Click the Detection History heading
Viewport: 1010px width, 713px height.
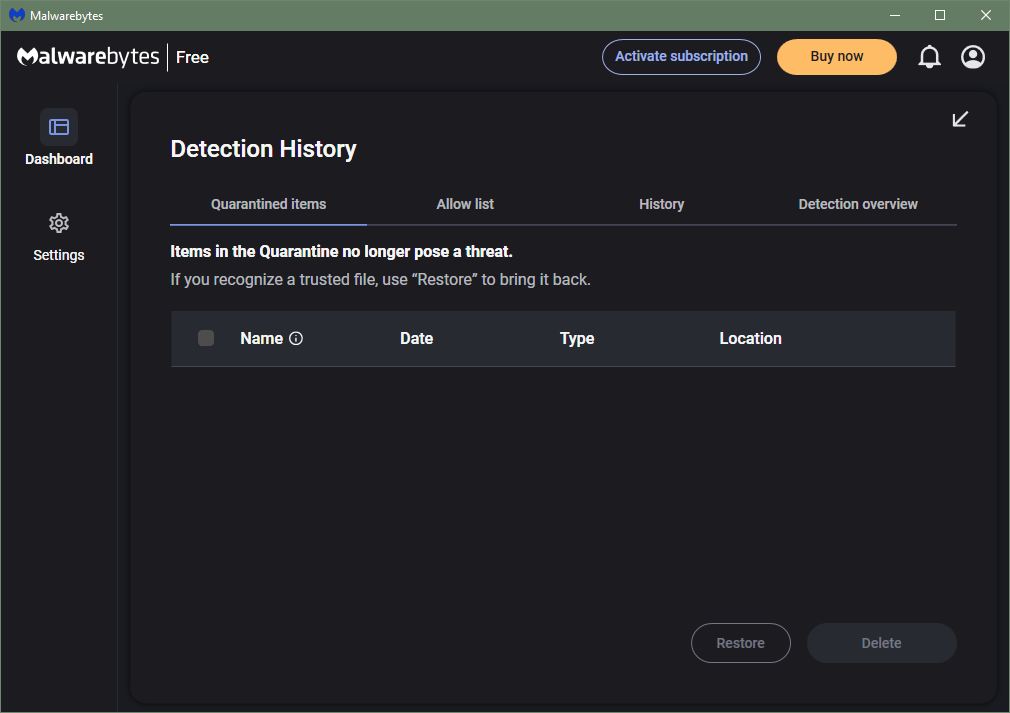pos(263,149)
